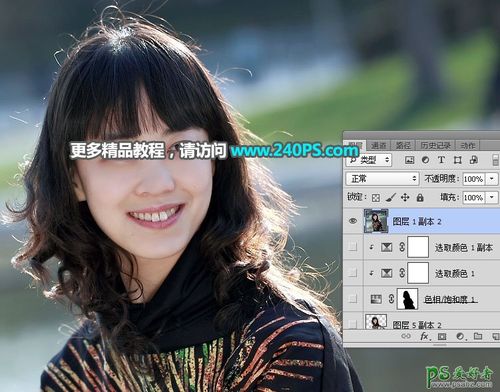500x392 pixels.
Task: Open 类型 filter type dropdown
Action: 369,160
